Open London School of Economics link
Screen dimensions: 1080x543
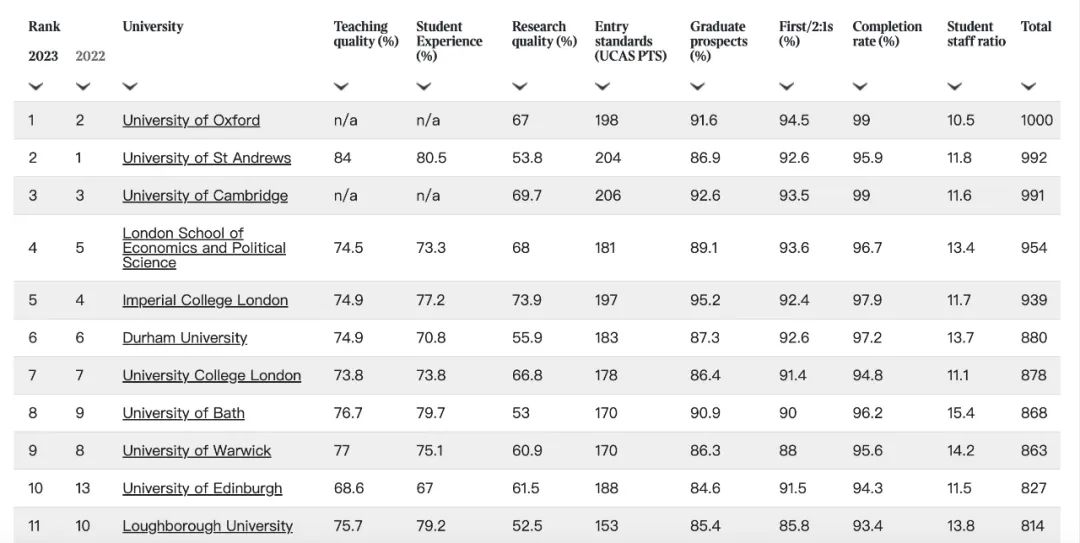(204, 248)
